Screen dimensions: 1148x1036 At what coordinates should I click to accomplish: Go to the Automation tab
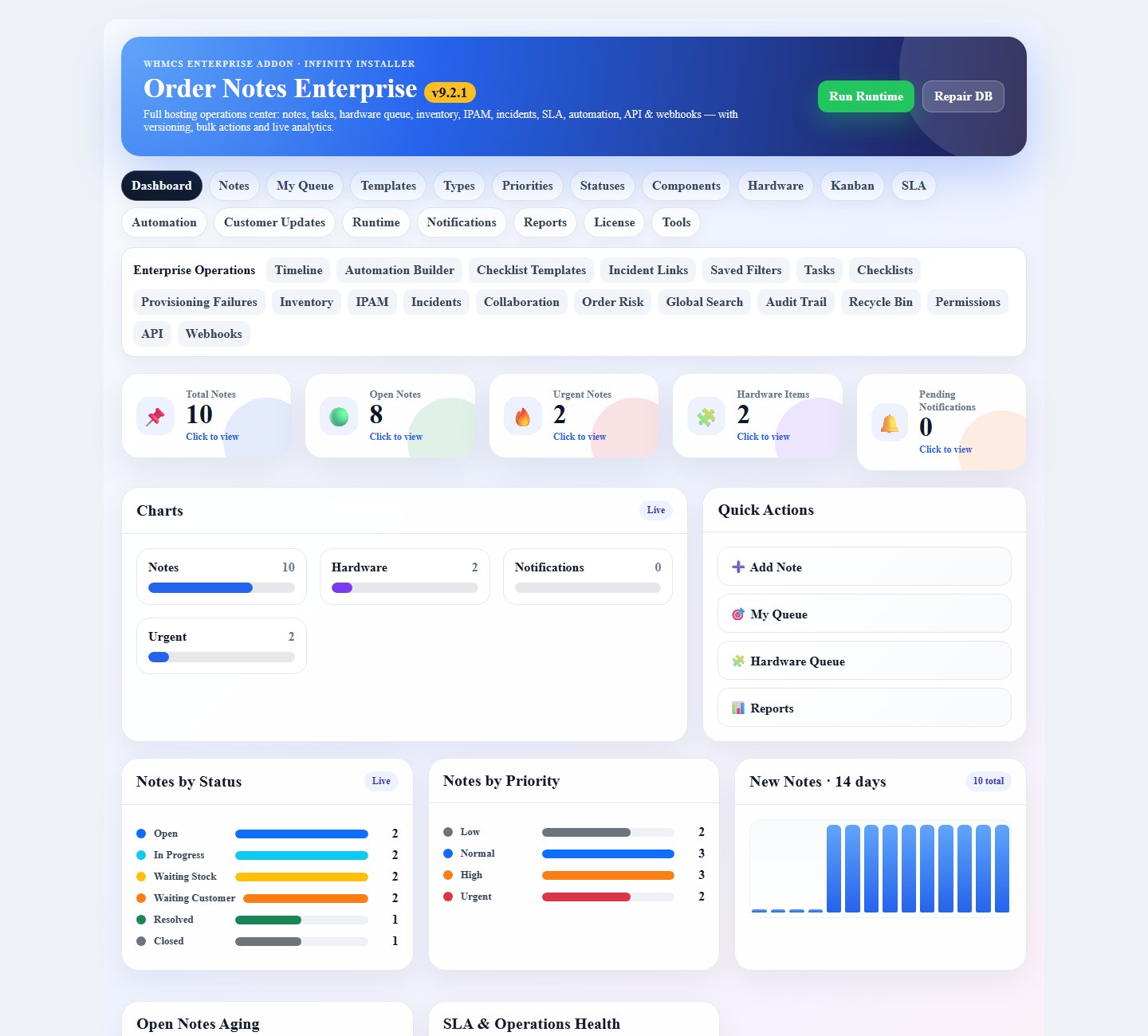(164, 222)
